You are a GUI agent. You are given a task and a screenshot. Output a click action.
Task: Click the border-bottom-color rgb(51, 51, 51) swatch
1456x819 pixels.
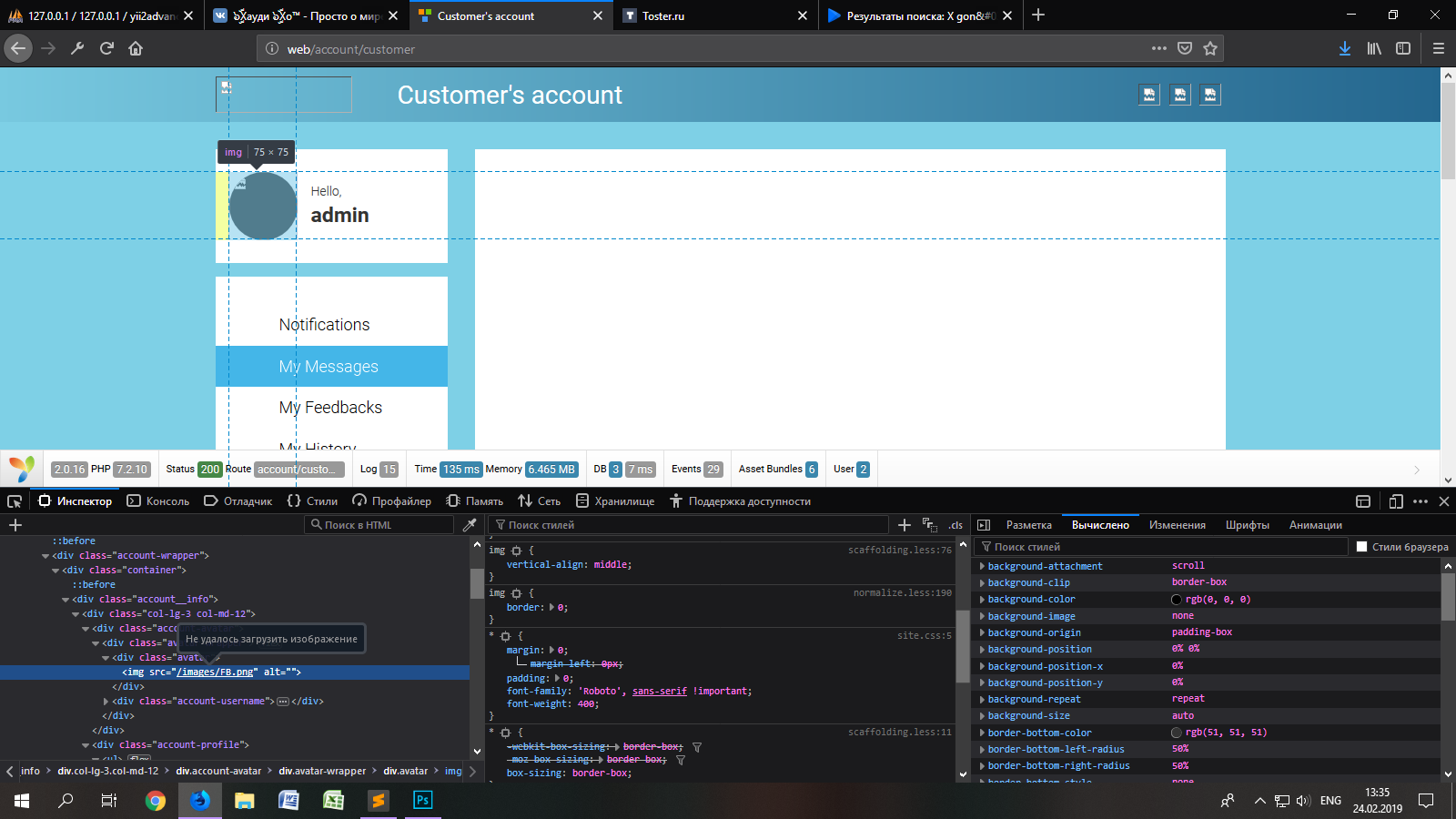pyautogui.click(x=1177, y=733)
